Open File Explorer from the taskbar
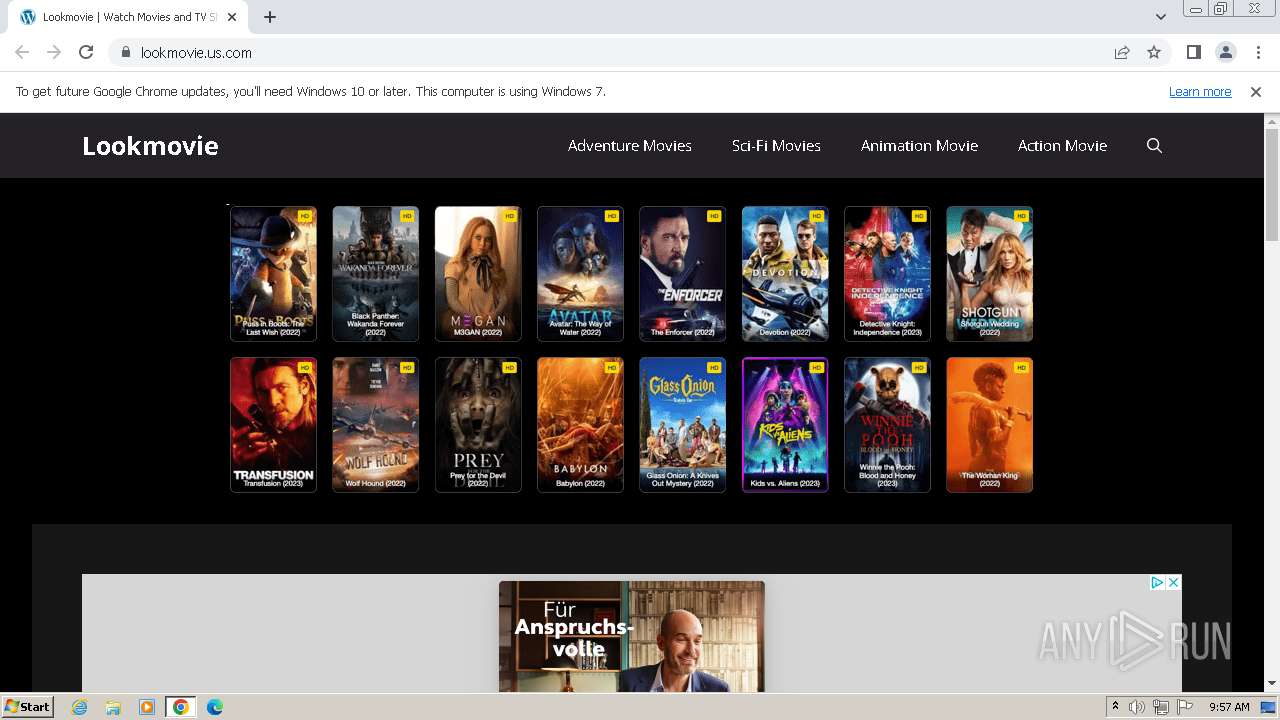Viewport: 1280px width, 720px height. click(113, 707)
